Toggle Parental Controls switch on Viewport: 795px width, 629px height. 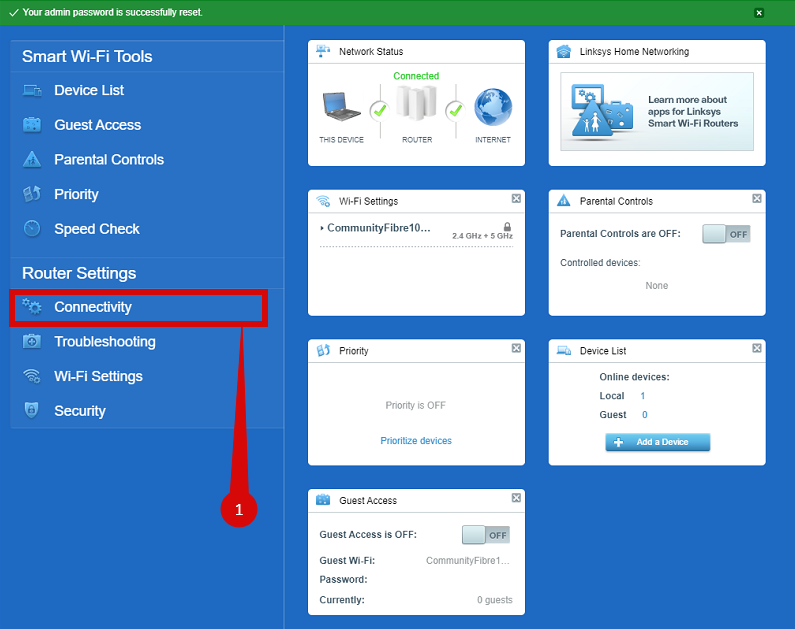(726, 234)
